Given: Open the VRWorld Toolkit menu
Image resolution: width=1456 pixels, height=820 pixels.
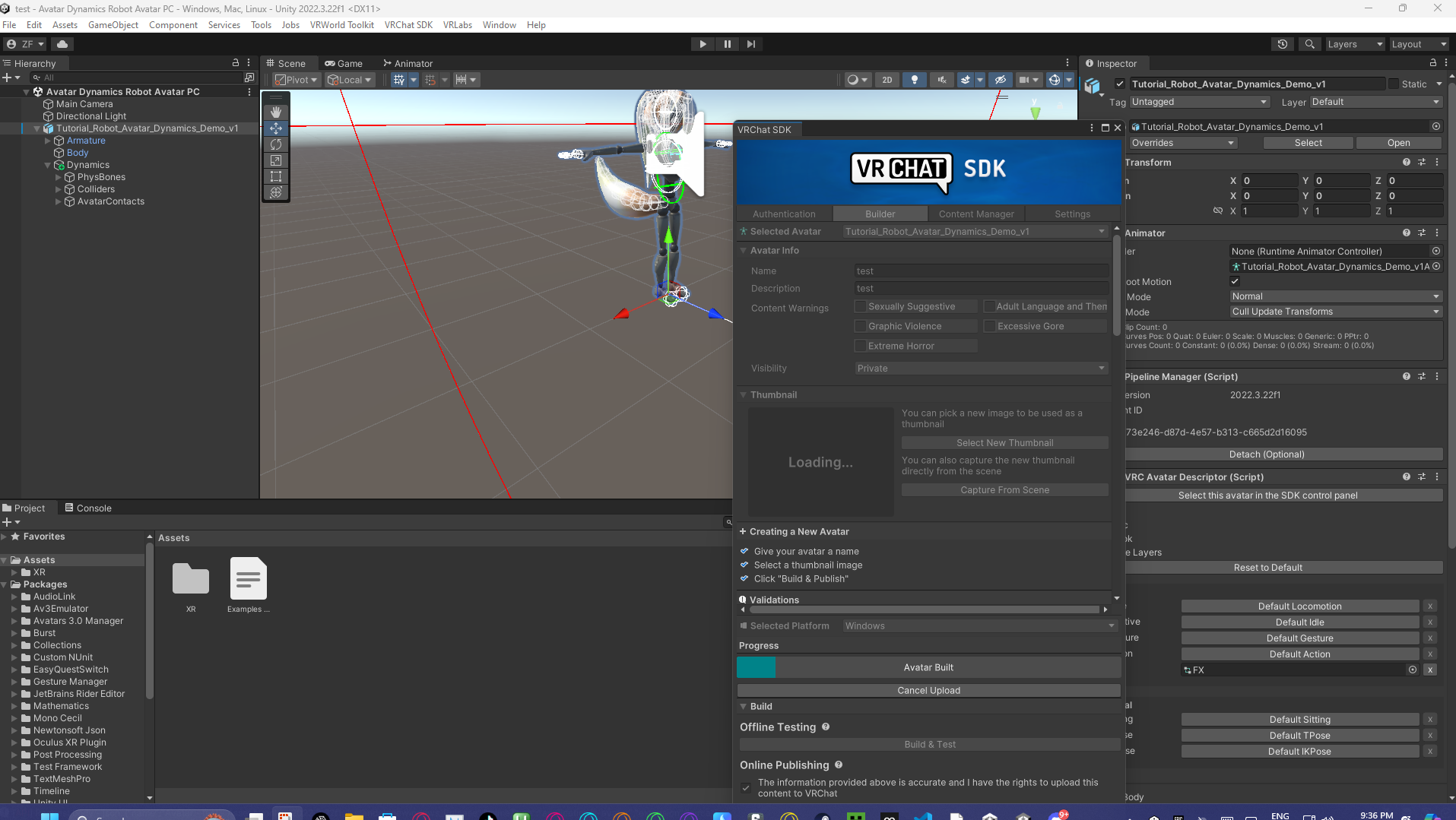Looking at the screenshot, I should click(342, 25).
